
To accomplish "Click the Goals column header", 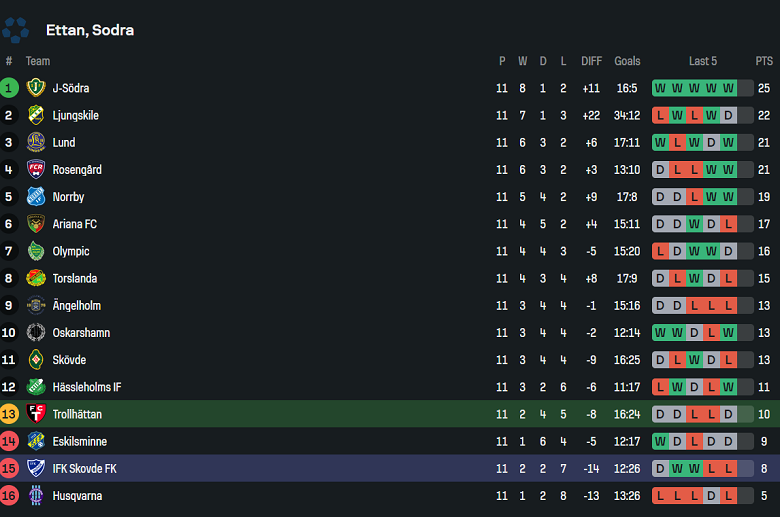I will (627, 61).
